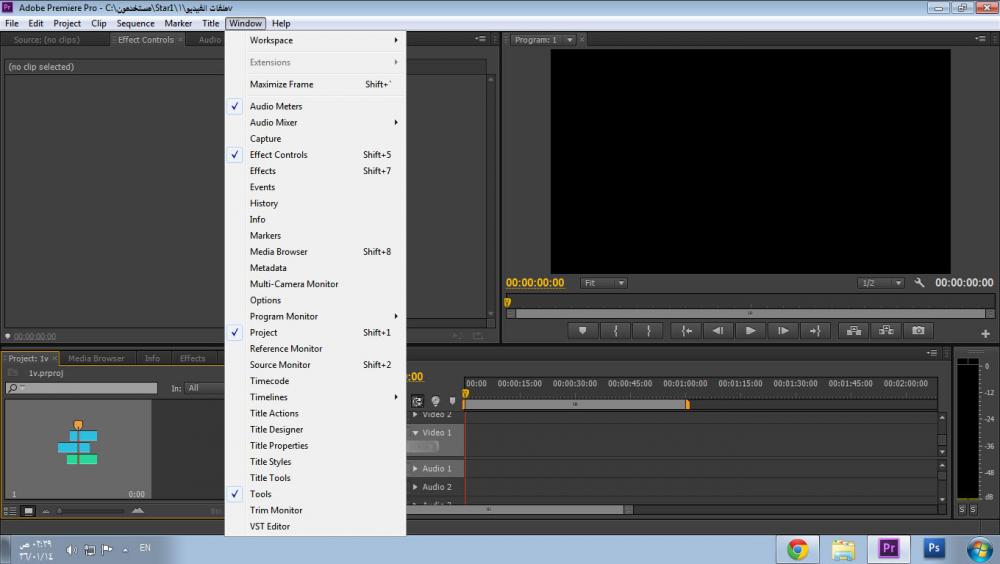This screenshot has height=564, width=1000.
Task: Click the Photoshop icon in the taskbar
Action: (x=935, y=548)
